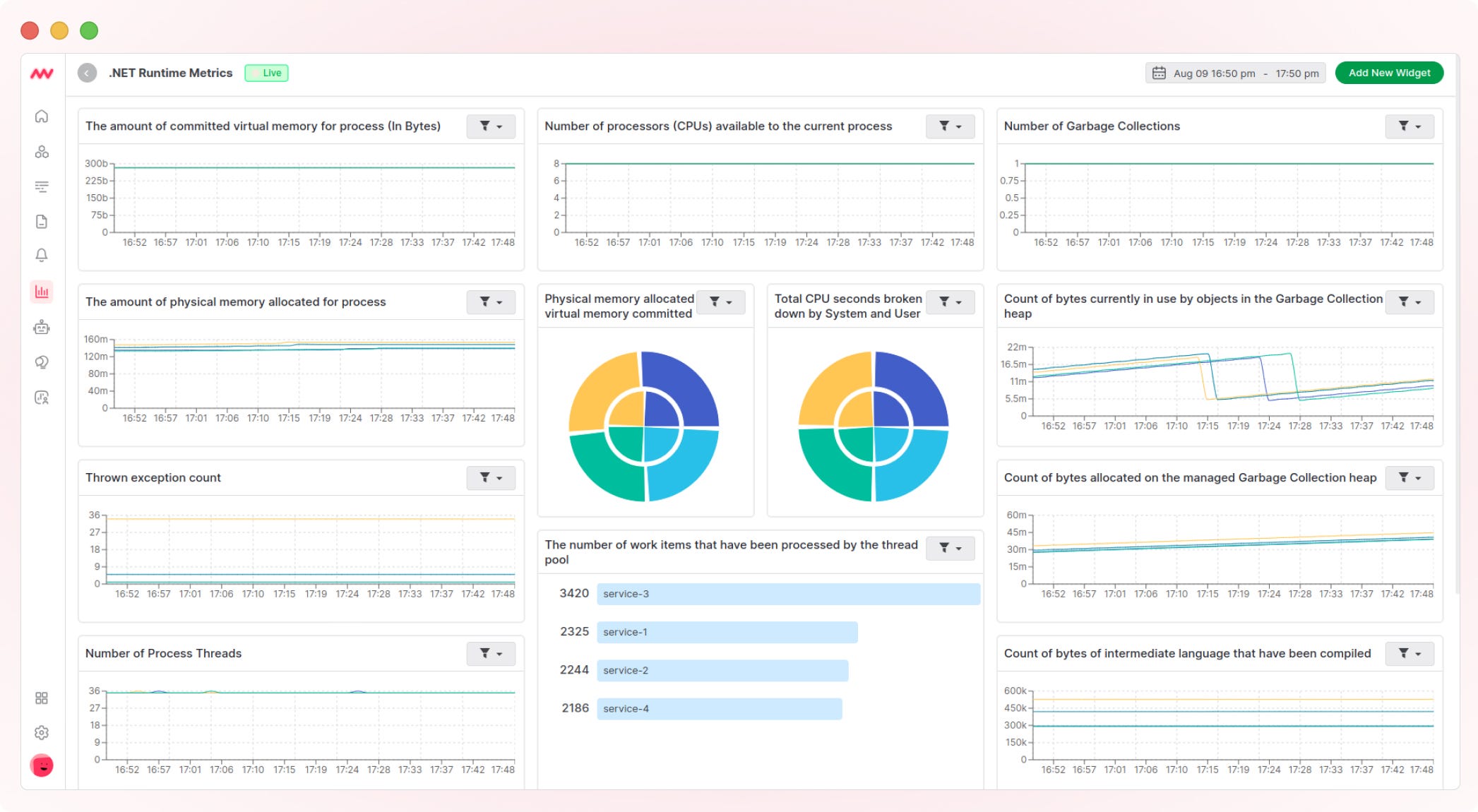Open filter dropdown for Total CPU seconds widget
This screenshot has width=1478, height=812.
(x=950, y=302)
